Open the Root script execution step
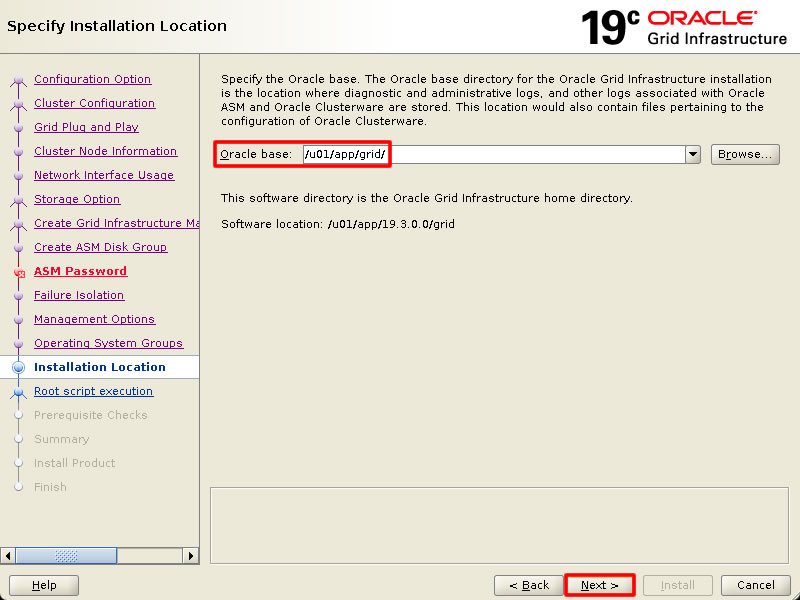 [x=93, y=391]
